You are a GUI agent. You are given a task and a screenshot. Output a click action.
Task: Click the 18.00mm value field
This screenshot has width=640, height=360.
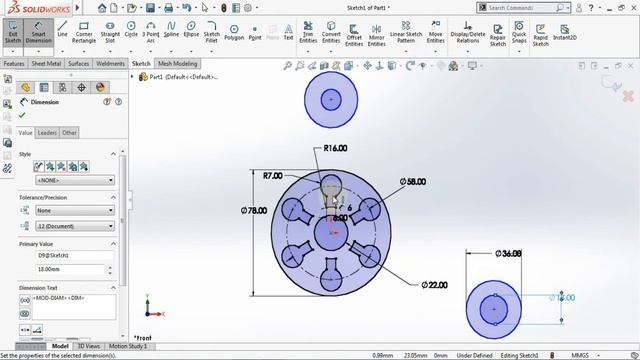pyautogui.click(x=70, y=269)
